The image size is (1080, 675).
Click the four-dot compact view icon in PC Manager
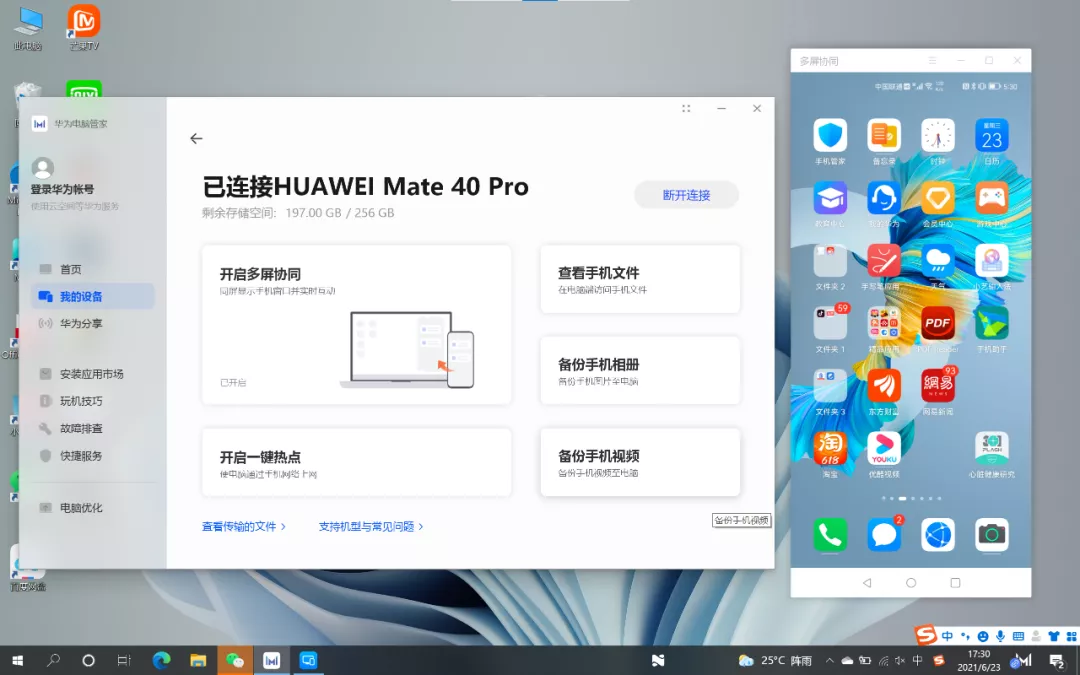tap(686, 109)
